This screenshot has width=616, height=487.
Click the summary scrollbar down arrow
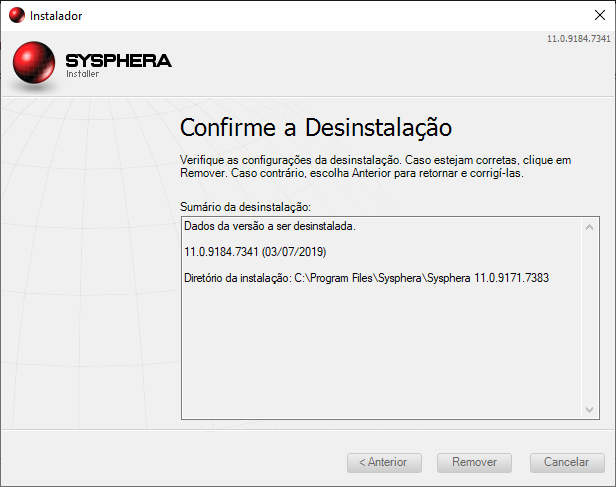(589, 410)
